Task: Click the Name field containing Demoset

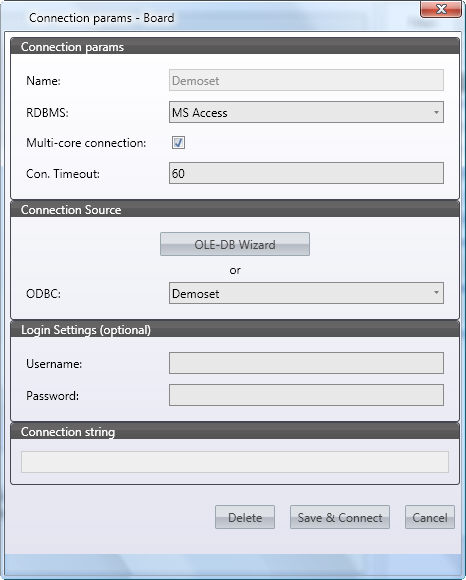Action: coord(306,80)
